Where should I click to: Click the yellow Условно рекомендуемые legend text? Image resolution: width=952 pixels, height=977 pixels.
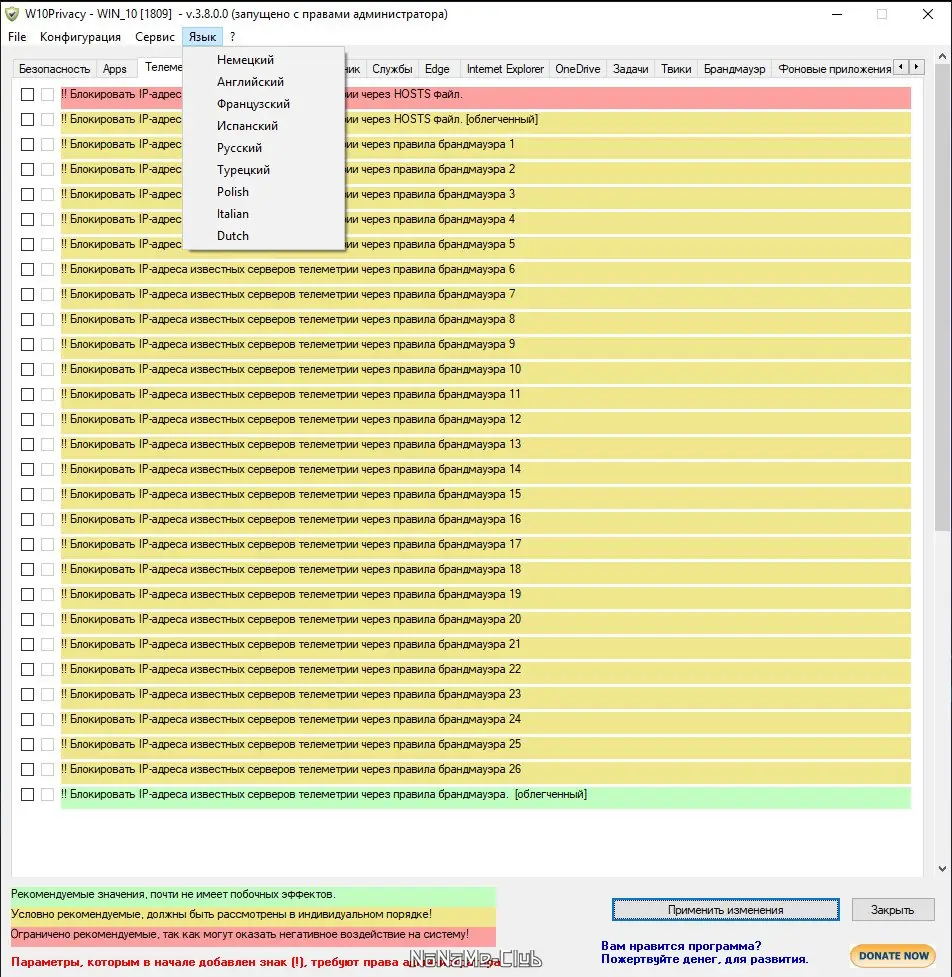point(221,914)
